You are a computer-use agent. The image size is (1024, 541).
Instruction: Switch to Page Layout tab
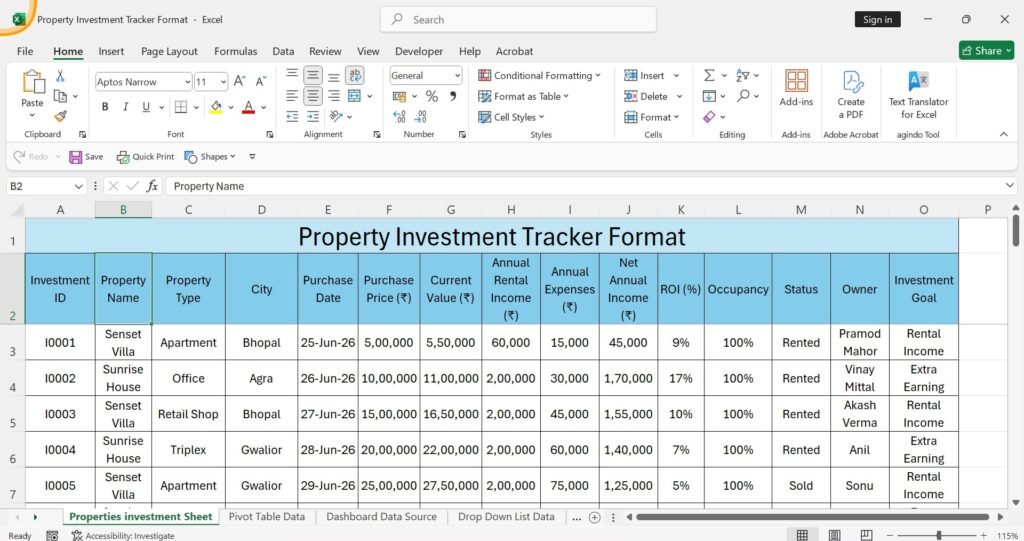pos(169,51)
